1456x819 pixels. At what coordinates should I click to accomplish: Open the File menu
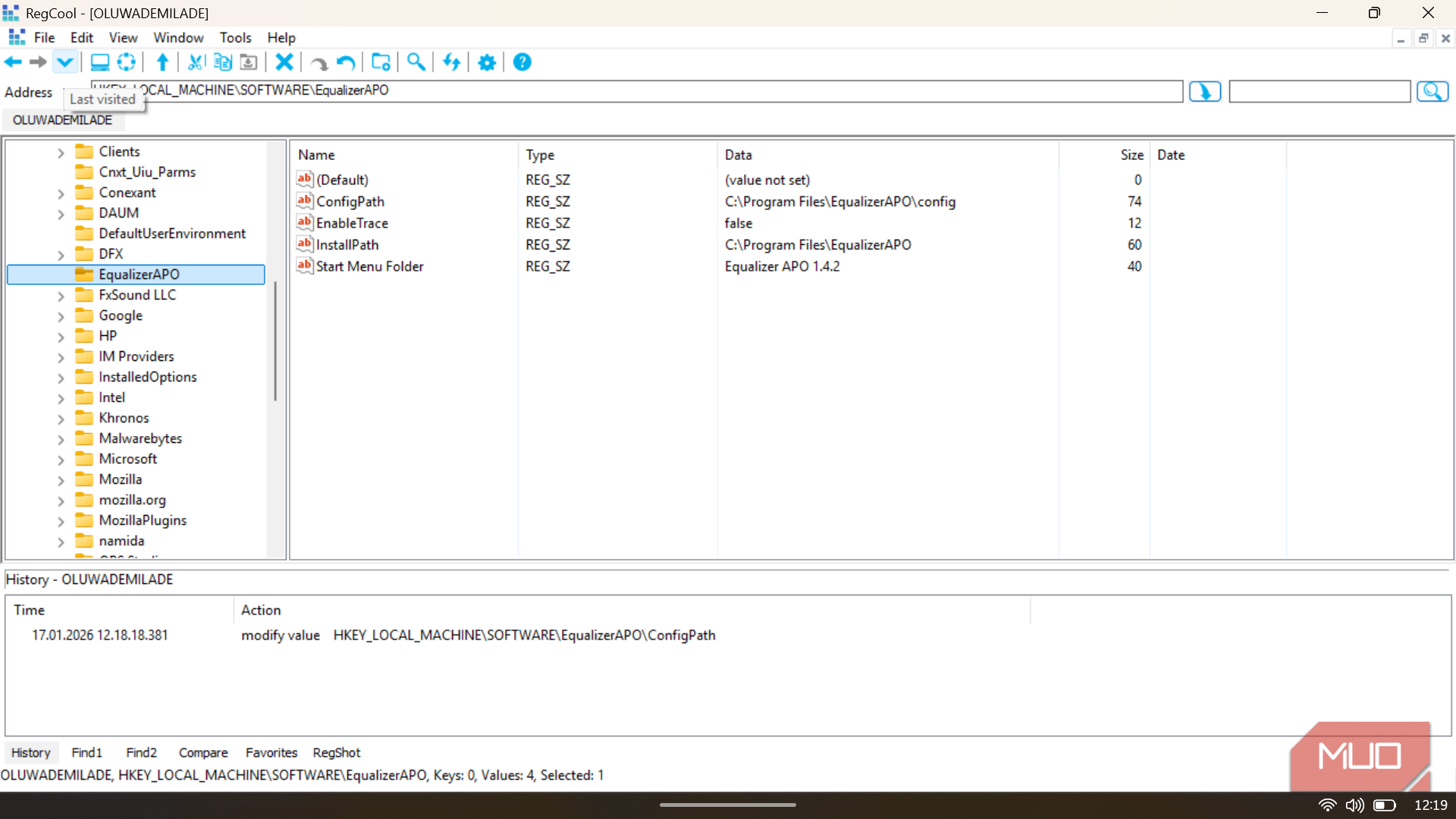[x=44, y=38]
